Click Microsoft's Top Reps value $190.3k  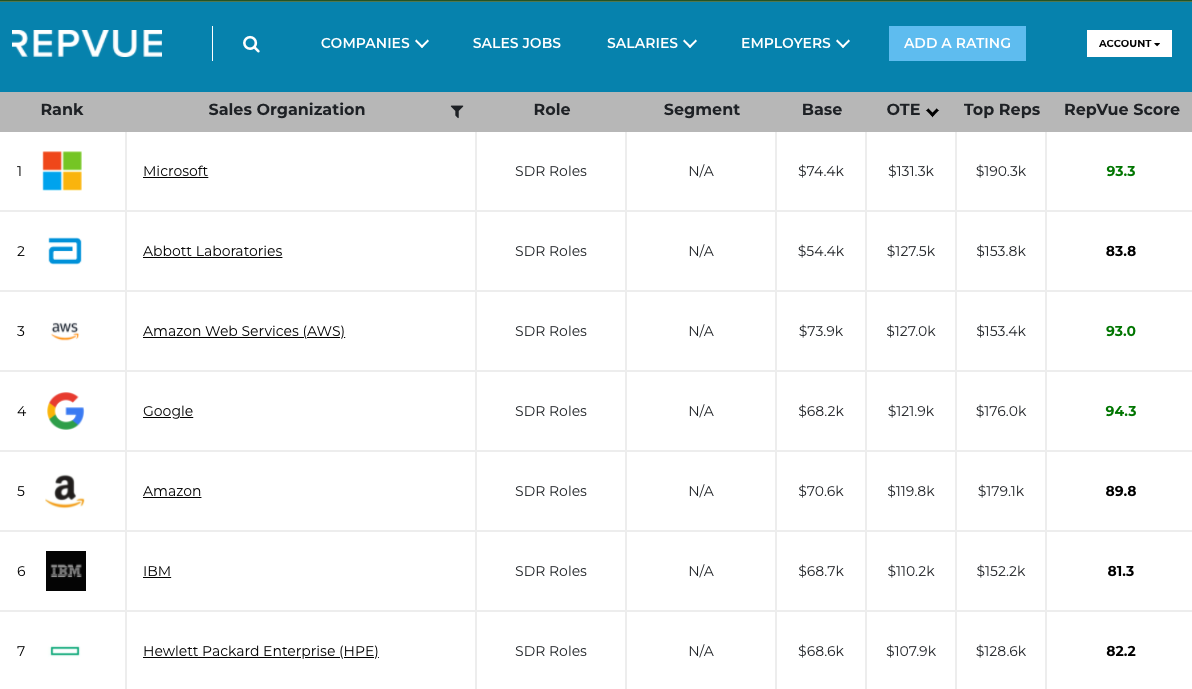1001,171
